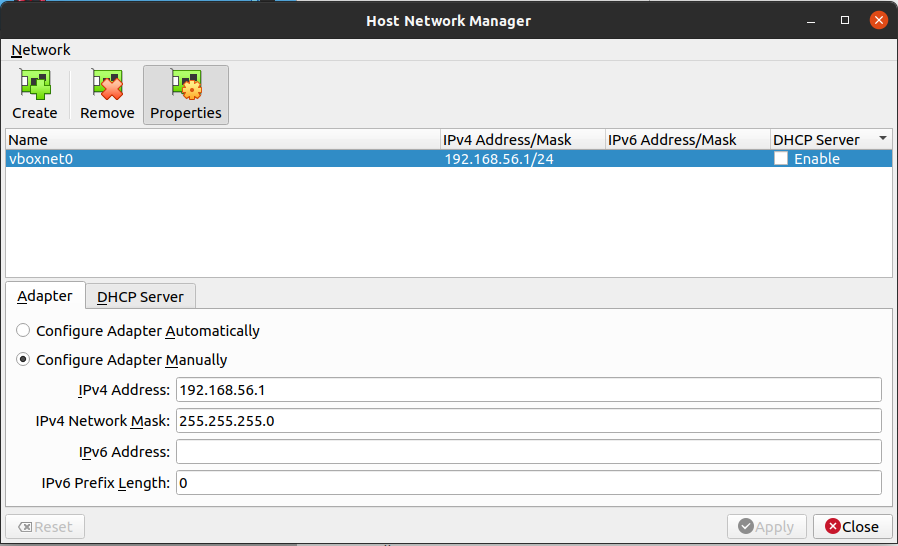Focus the IPv4 Network Mask field
Image resolution: width=898 pixels, height=546 pixels.
(528, 421)
